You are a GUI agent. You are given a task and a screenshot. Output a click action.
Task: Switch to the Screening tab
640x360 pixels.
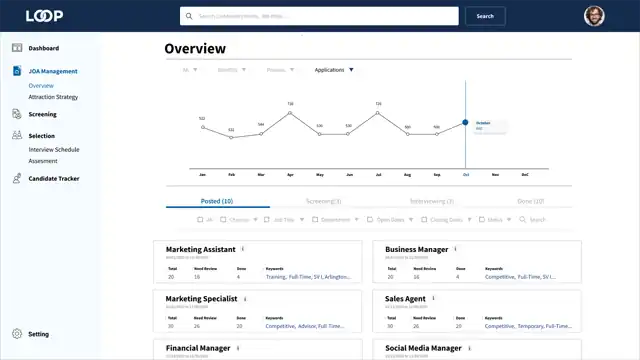tap(324, 201)
